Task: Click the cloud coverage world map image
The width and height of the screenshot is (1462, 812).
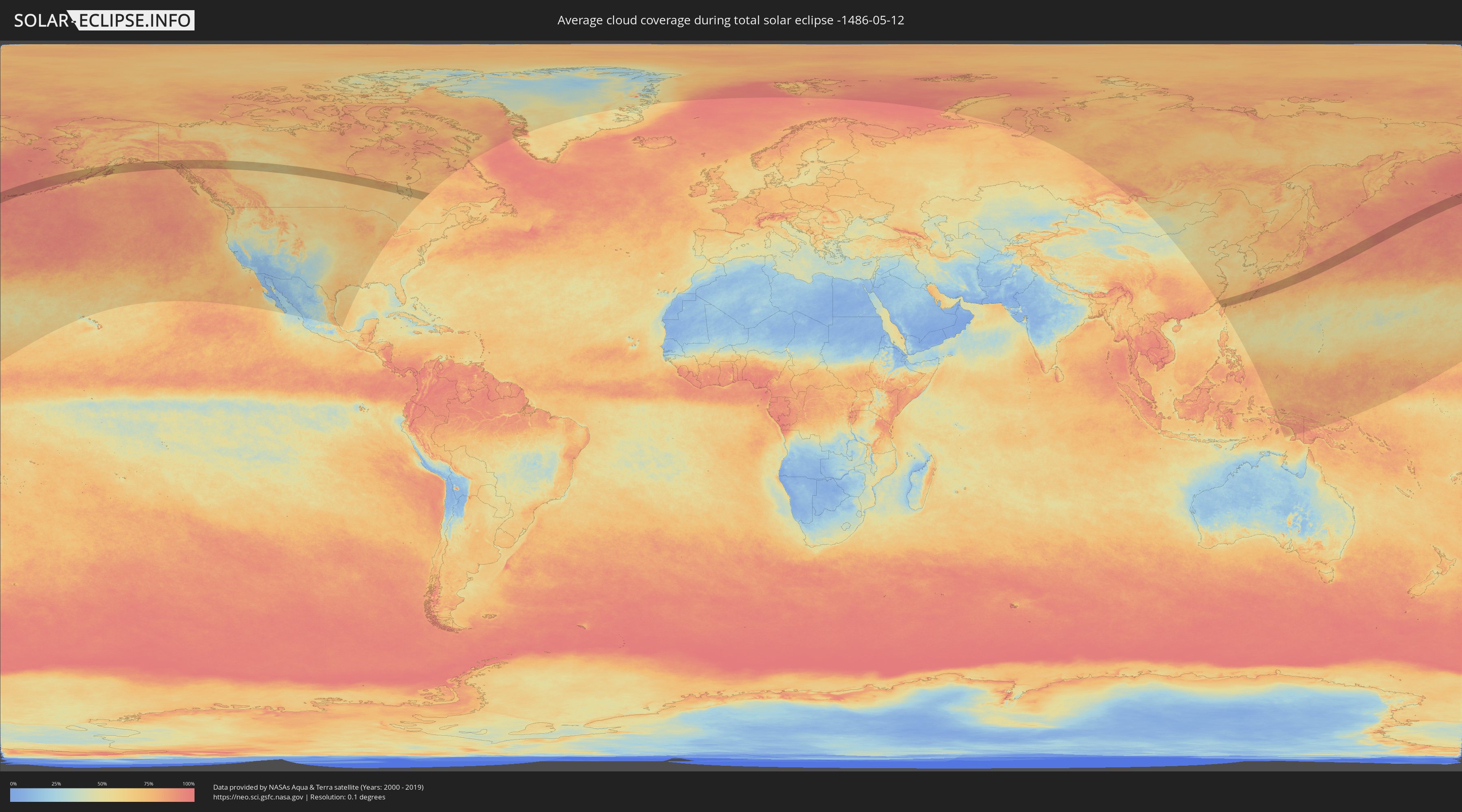Action: (731, 406)
